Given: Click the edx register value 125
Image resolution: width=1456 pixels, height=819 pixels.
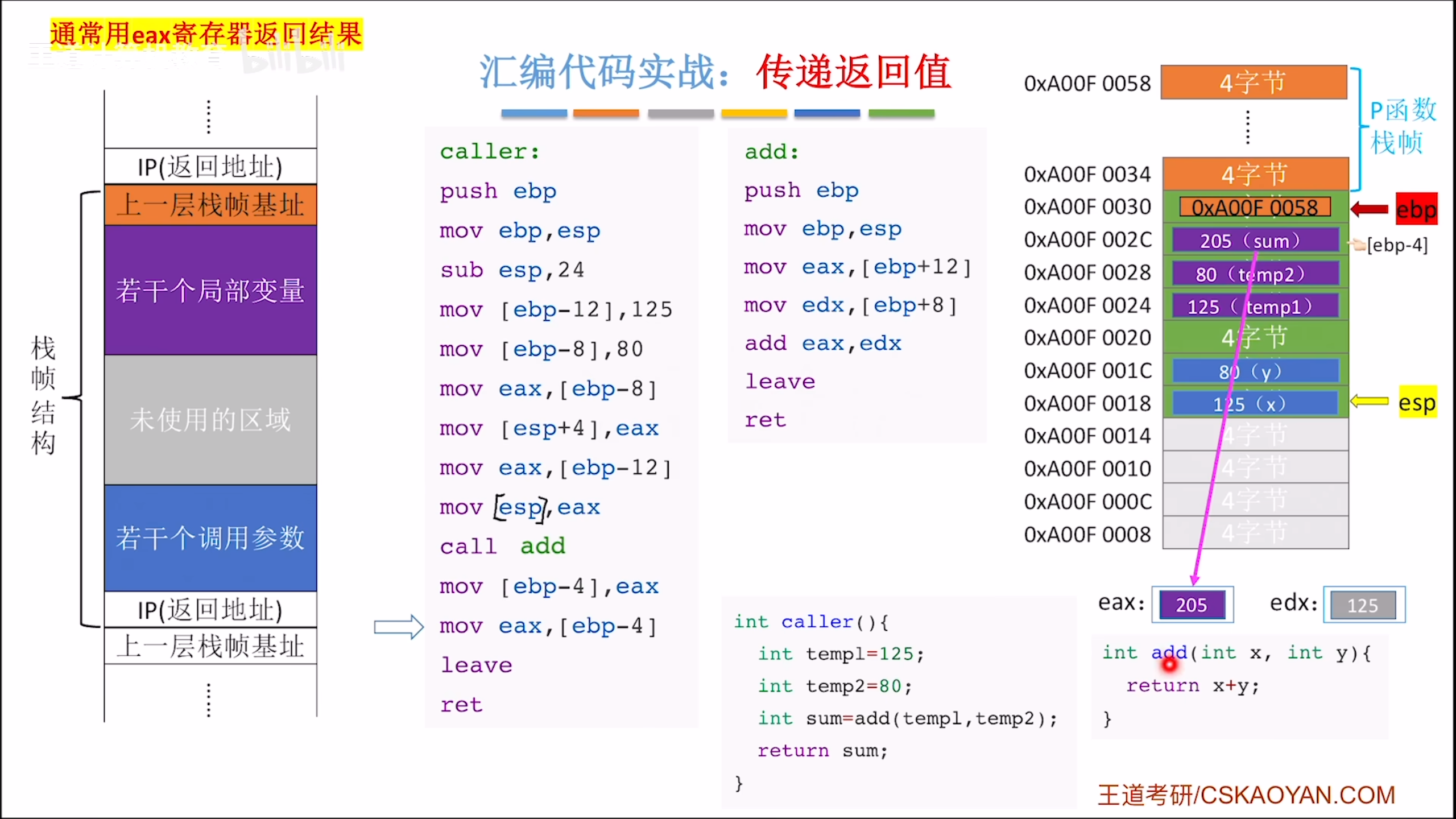Looking at the screenshot, I should [1363, 605].
